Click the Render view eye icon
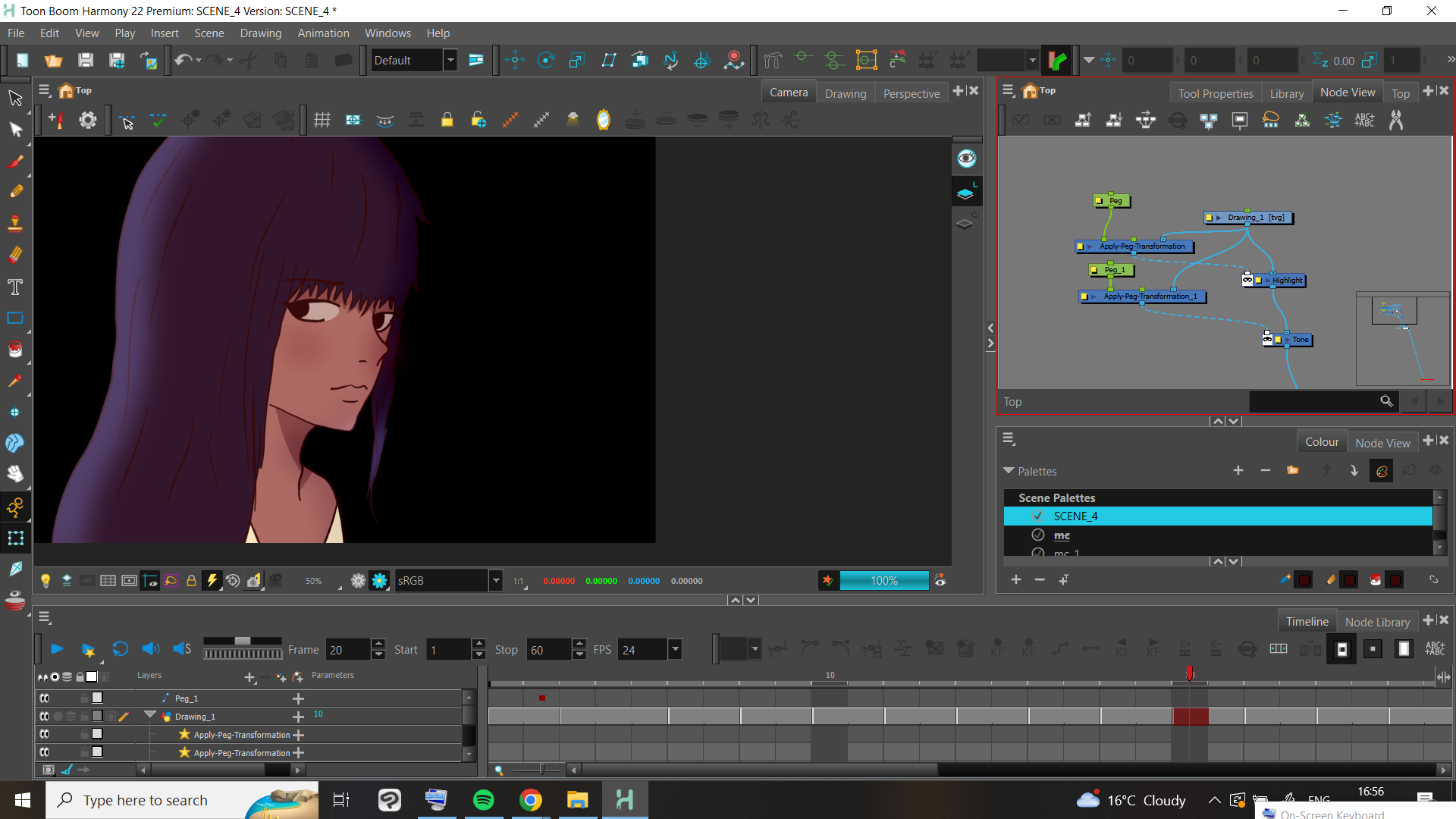This screenshot has height=819, width=1456. pos(966,158)
